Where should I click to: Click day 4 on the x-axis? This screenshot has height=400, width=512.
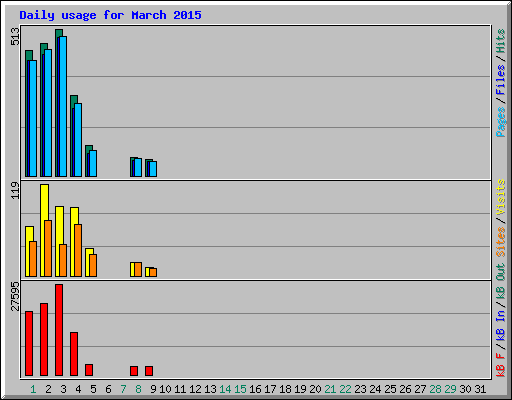coord(78,389)
